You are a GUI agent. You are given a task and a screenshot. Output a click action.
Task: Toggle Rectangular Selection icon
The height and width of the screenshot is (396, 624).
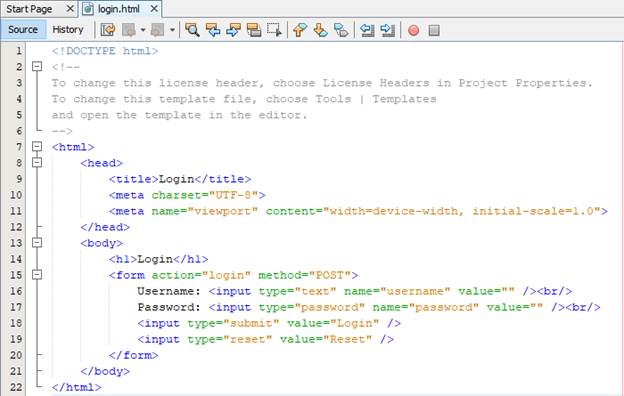274,30
